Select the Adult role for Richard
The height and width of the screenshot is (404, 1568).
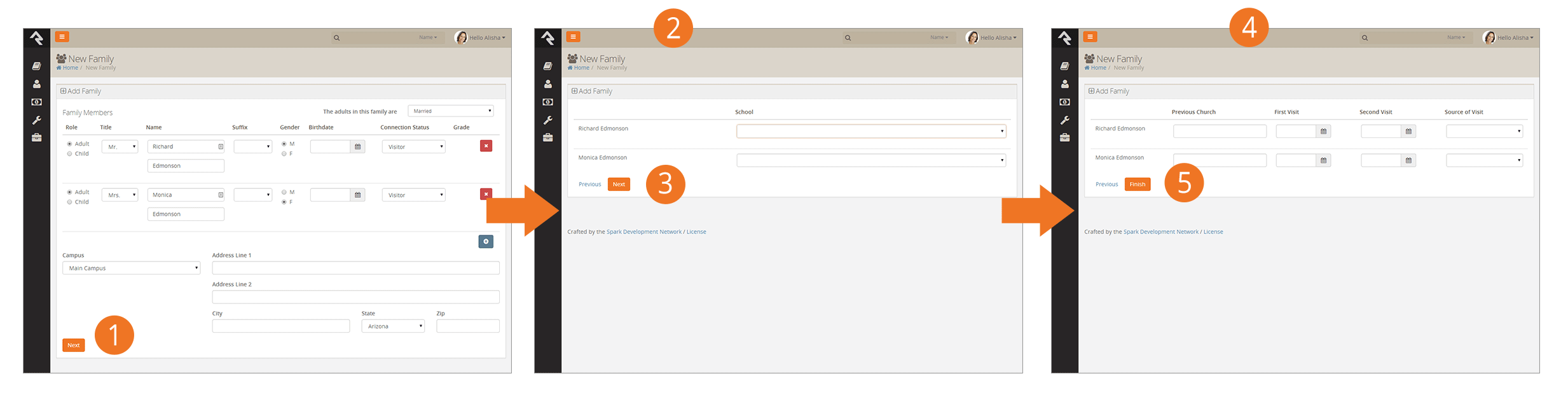pos(70,144)
